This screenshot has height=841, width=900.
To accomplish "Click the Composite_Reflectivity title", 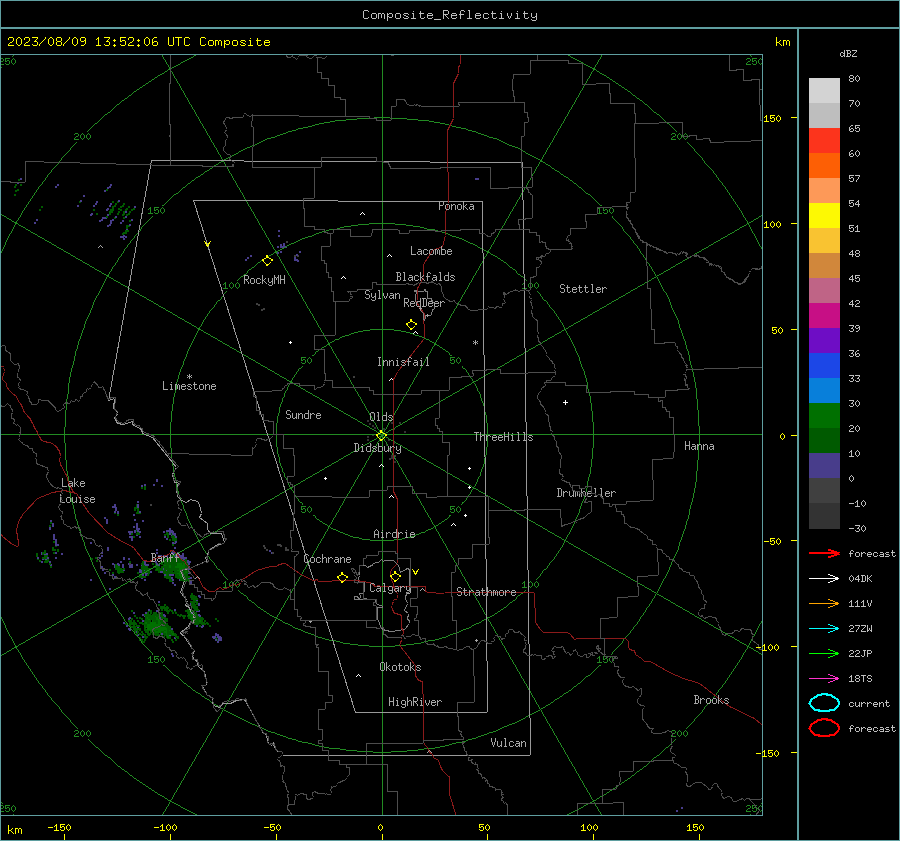I will 450,15.
